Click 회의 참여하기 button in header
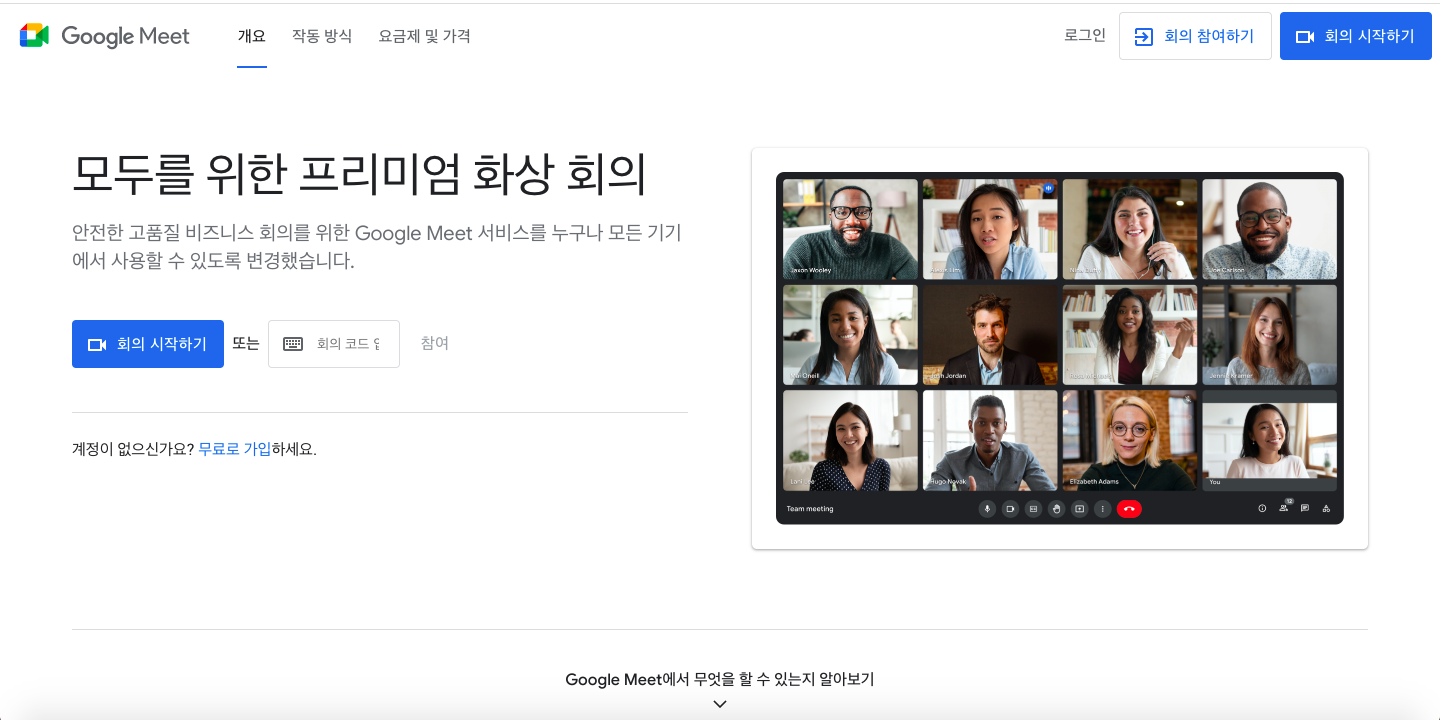The image size is (1440, 720). [1195, 36]
